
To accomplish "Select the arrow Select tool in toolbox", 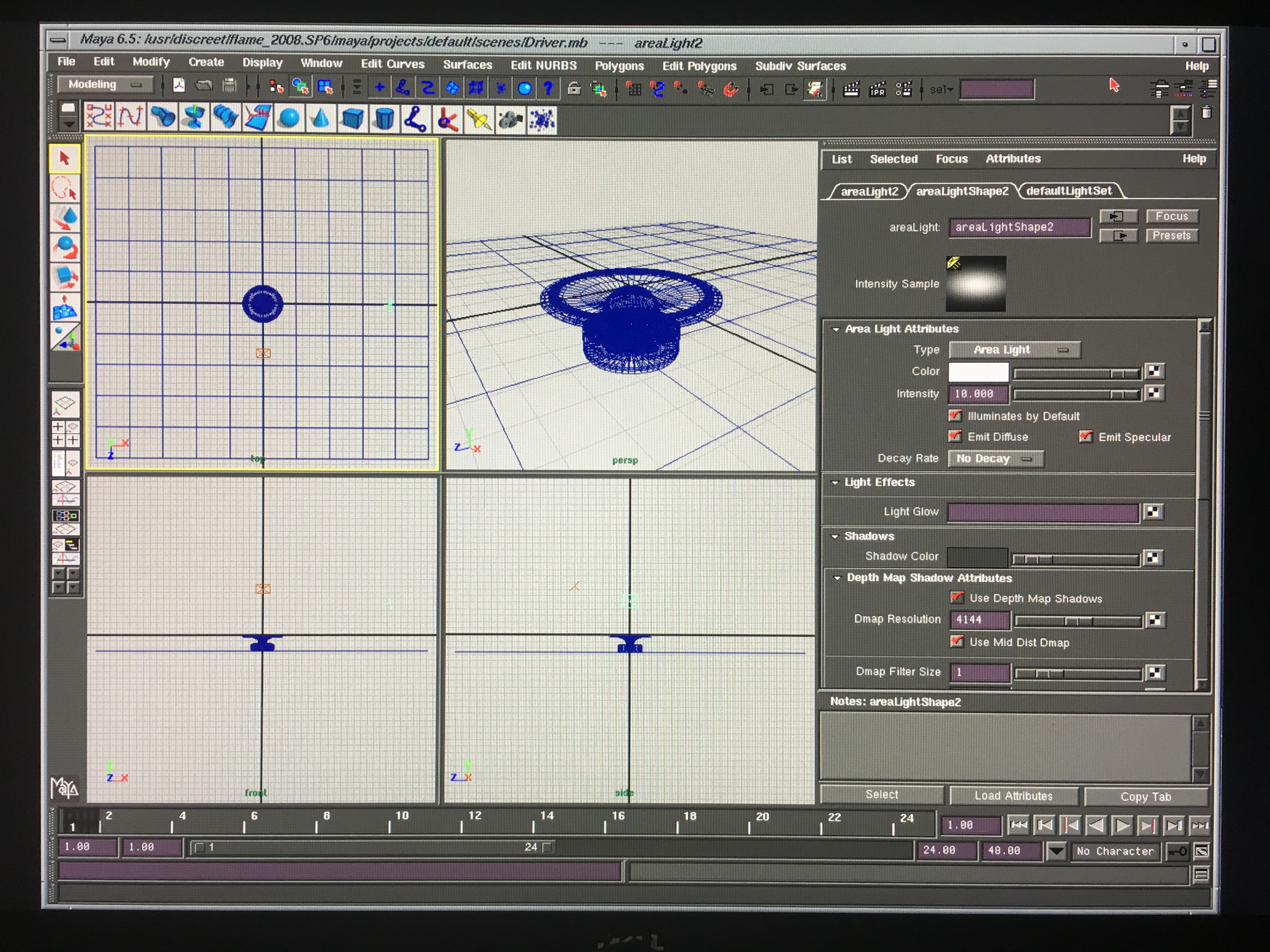I will tap(65, 159).
